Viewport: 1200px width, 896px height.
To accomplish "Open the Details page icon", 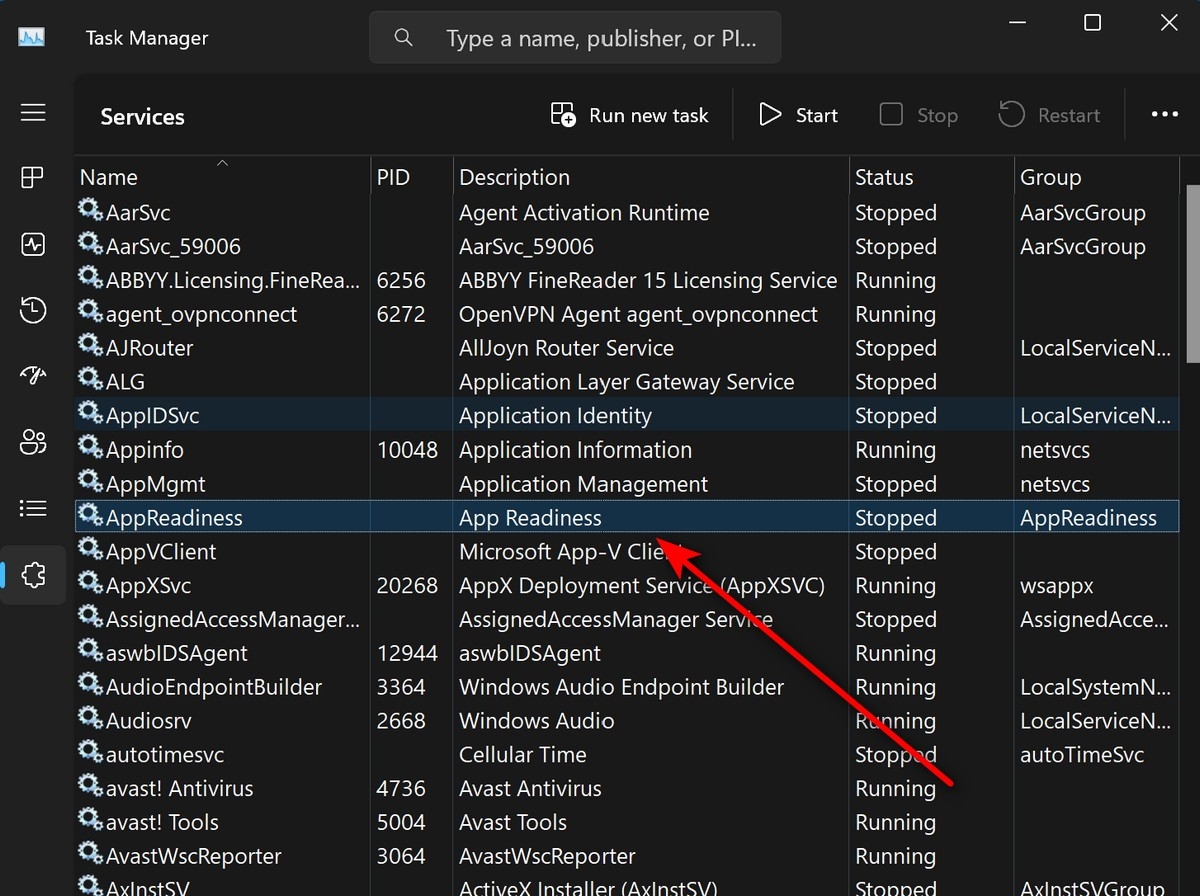I will click(33, 508).
